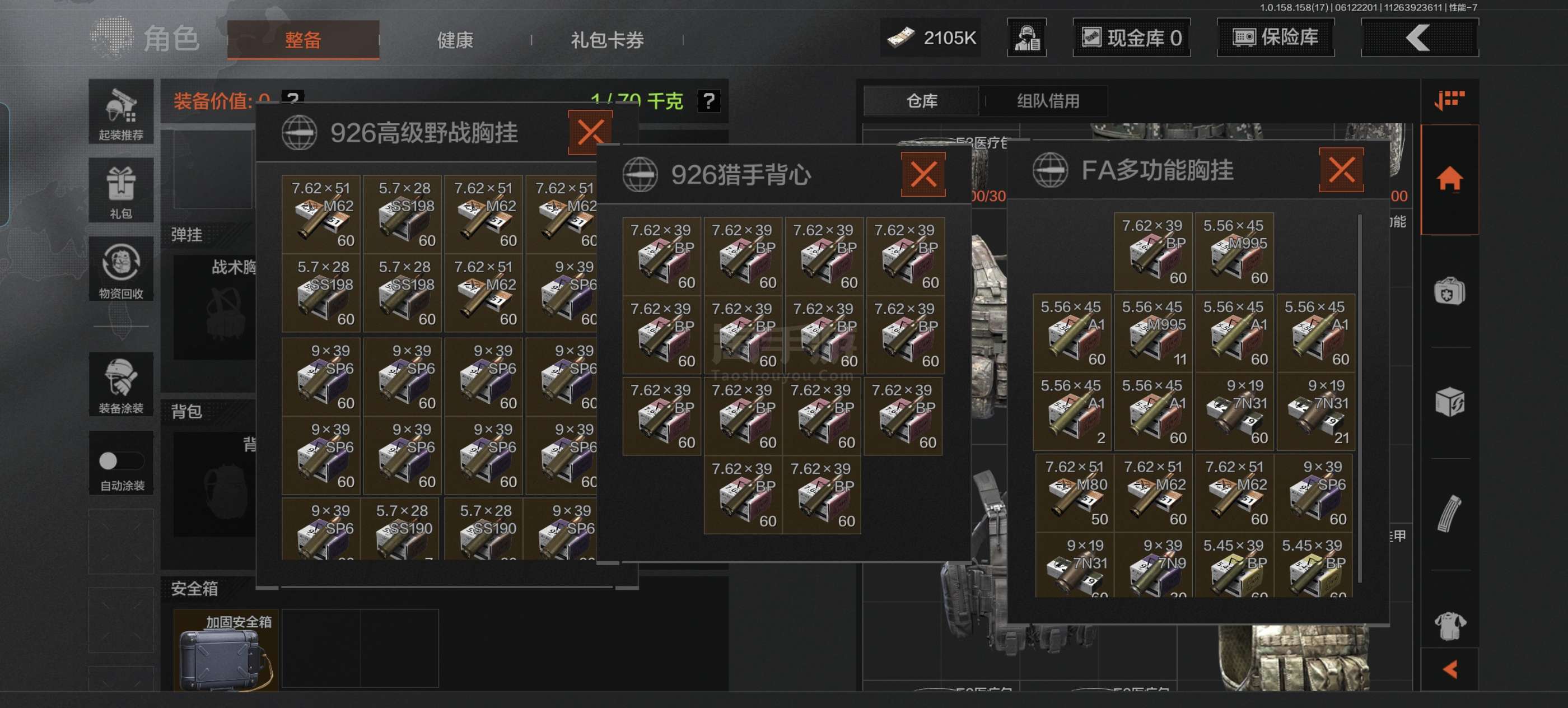Open the 礼包 gift box icon
Viewport: 1568px width, 708px height.
[121, 190]
